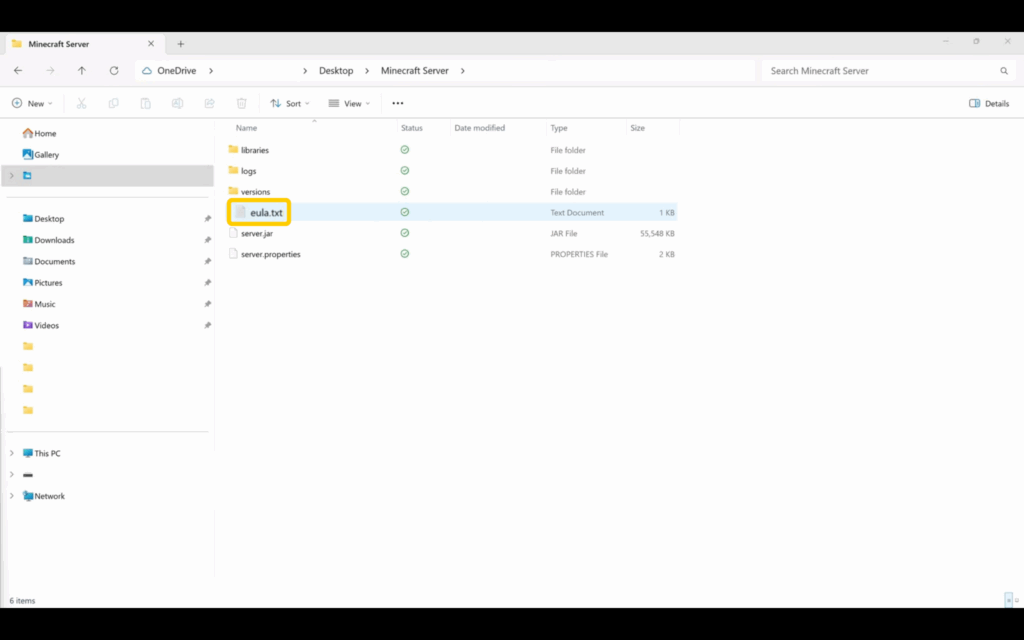Image resolution: width=1024 pixels, height=640 pixels.
Task: Click the Rename icon in toolbar
Action: (x=177, y=103)
